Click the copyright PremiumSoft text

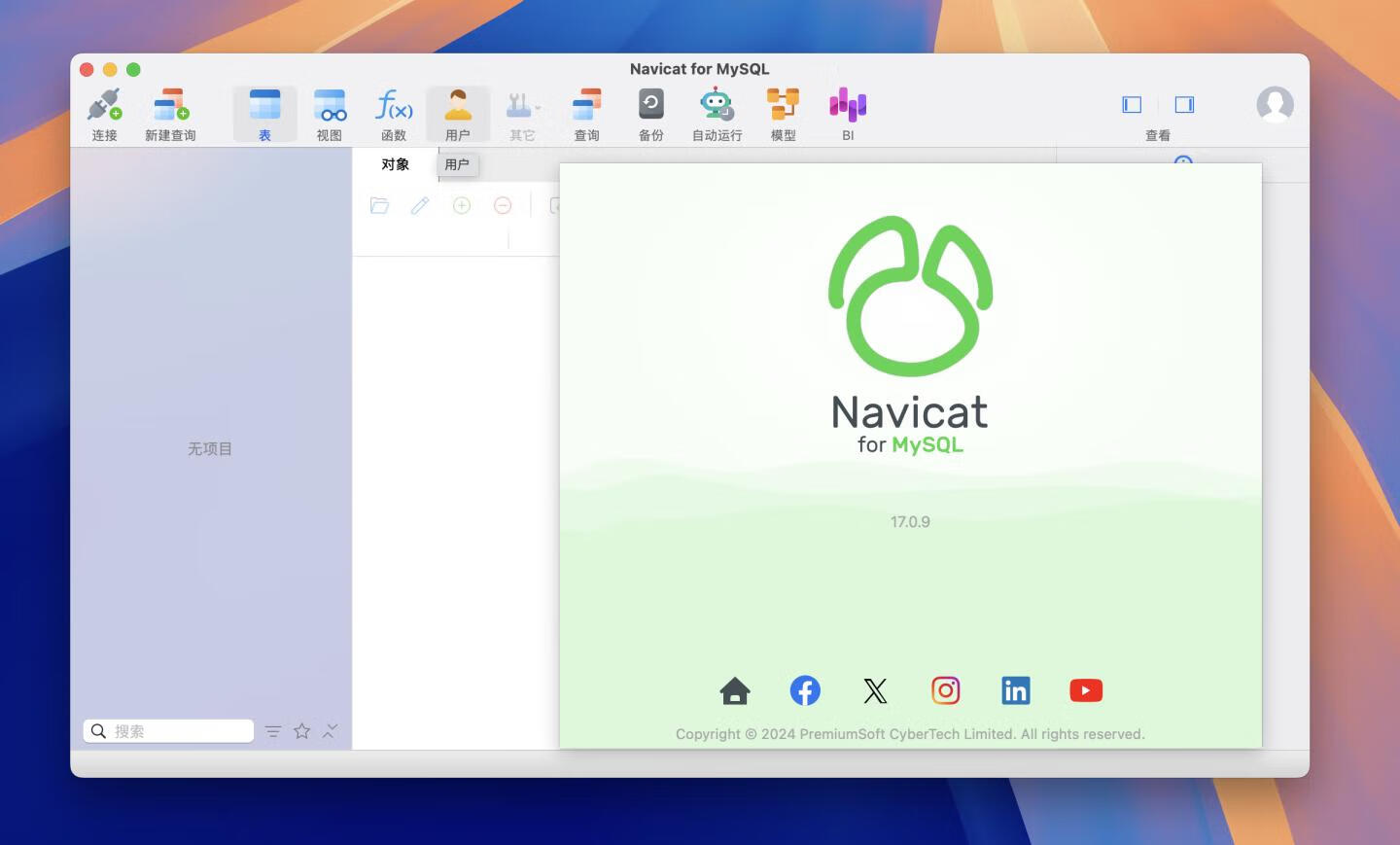tap(910, 734)
